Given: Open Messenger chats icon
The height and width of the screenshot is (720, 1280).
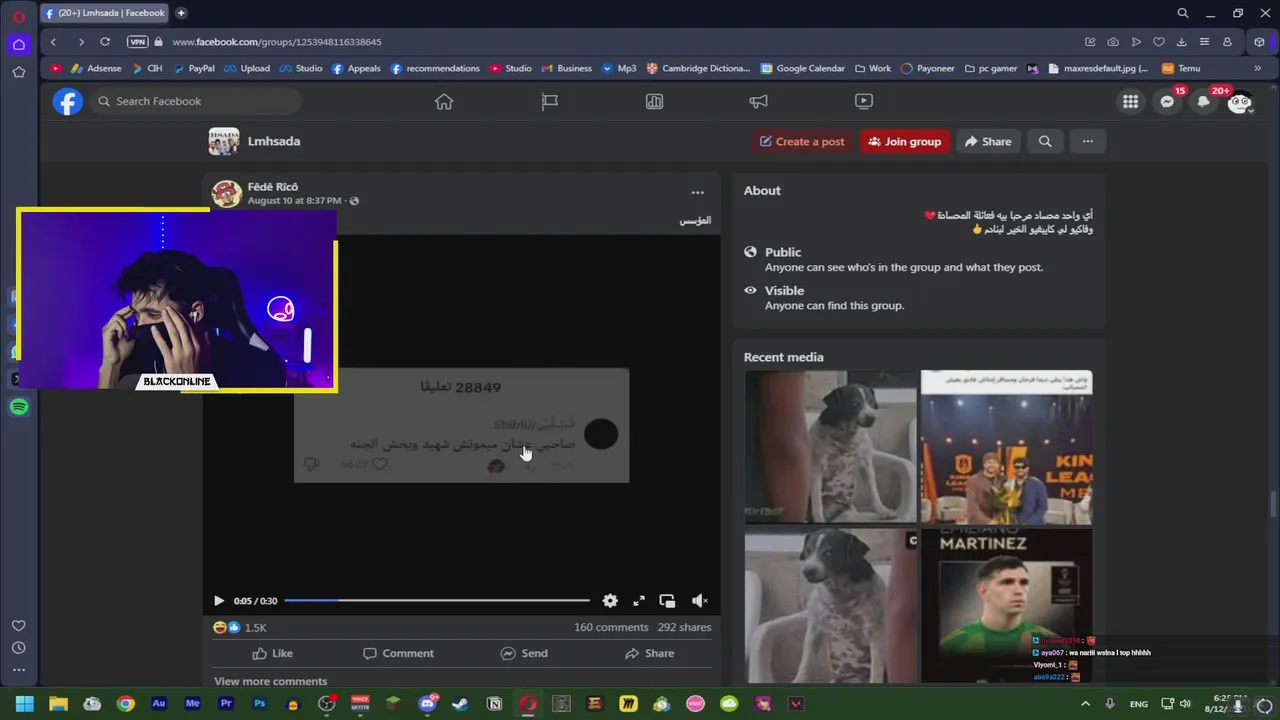Looking at the screenshot, I should pos(1167,101).
